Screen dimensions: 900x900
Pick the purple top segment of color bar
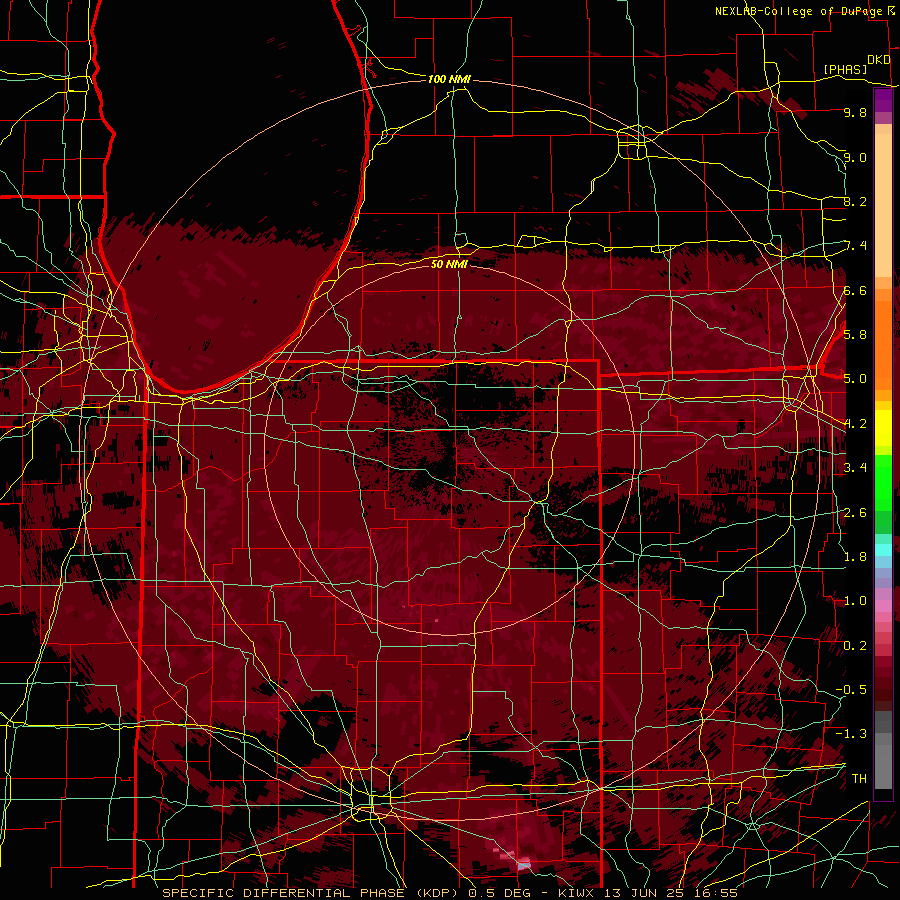883,100
